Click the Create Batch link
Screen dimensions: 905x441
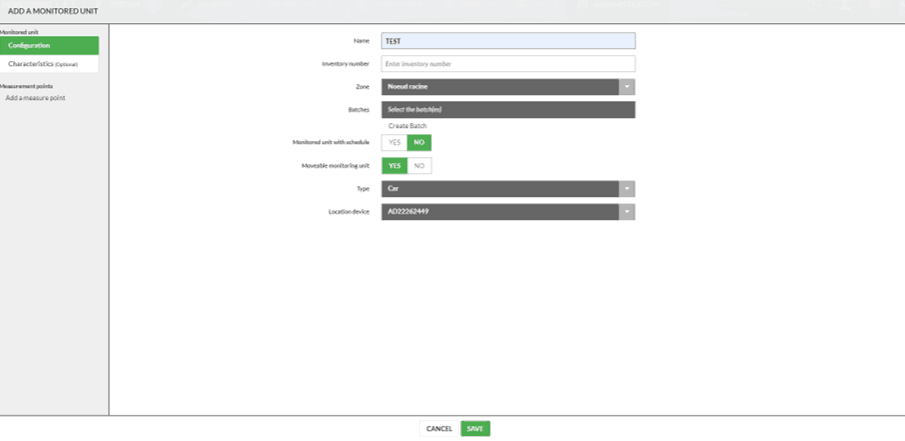point(407,126)
